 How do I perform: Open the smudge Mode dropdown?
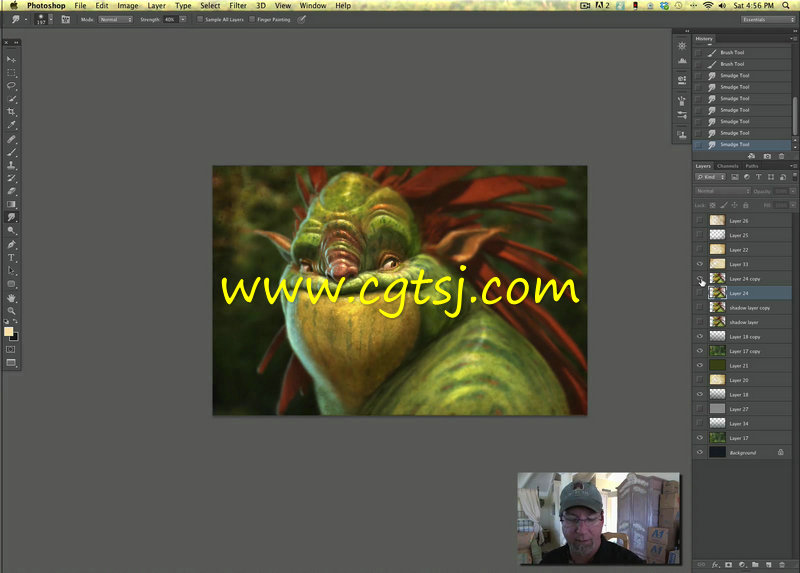coord(116,19)
